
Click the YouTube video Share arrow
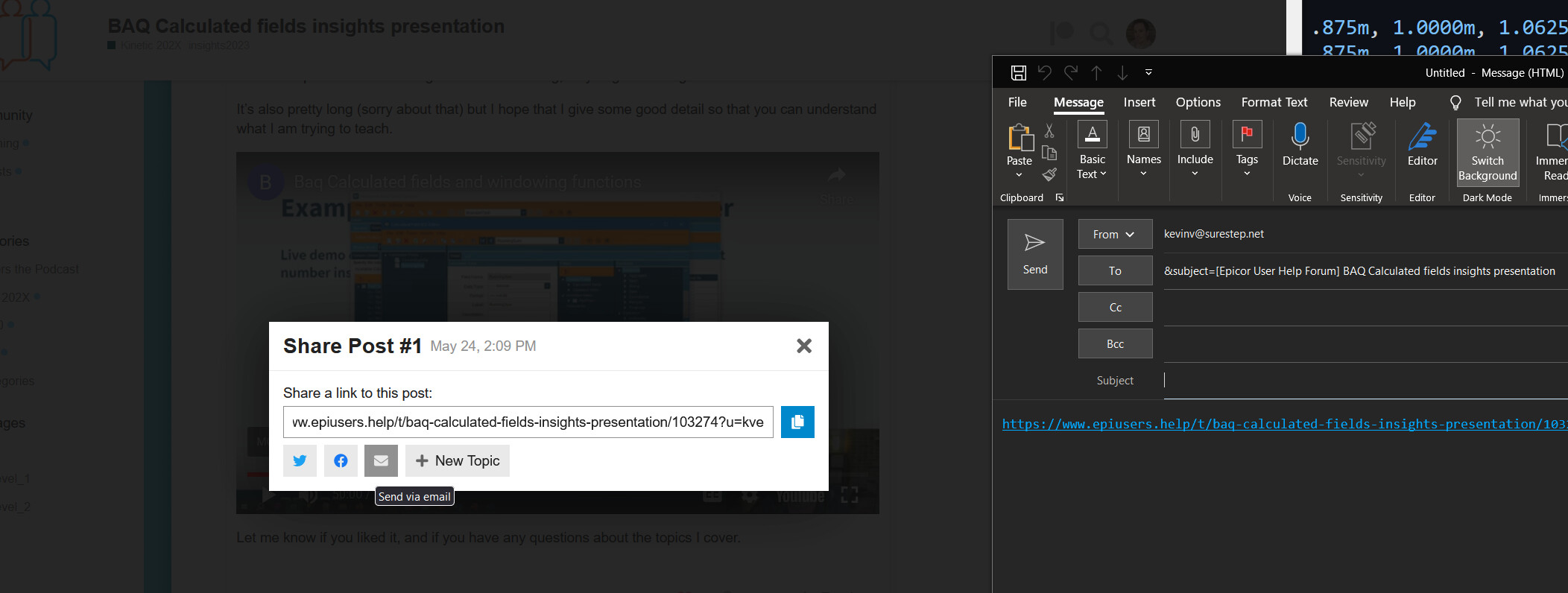point(837,184)
